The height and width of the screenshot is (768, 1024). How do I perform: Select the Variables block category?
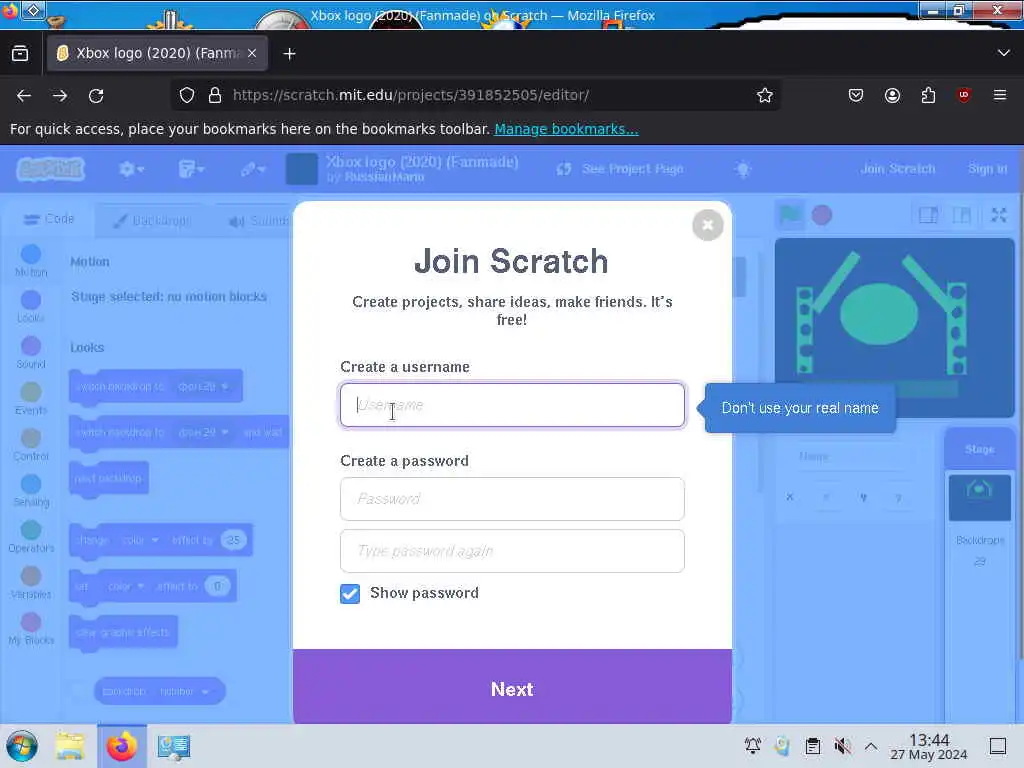click(x=31, y=583)
